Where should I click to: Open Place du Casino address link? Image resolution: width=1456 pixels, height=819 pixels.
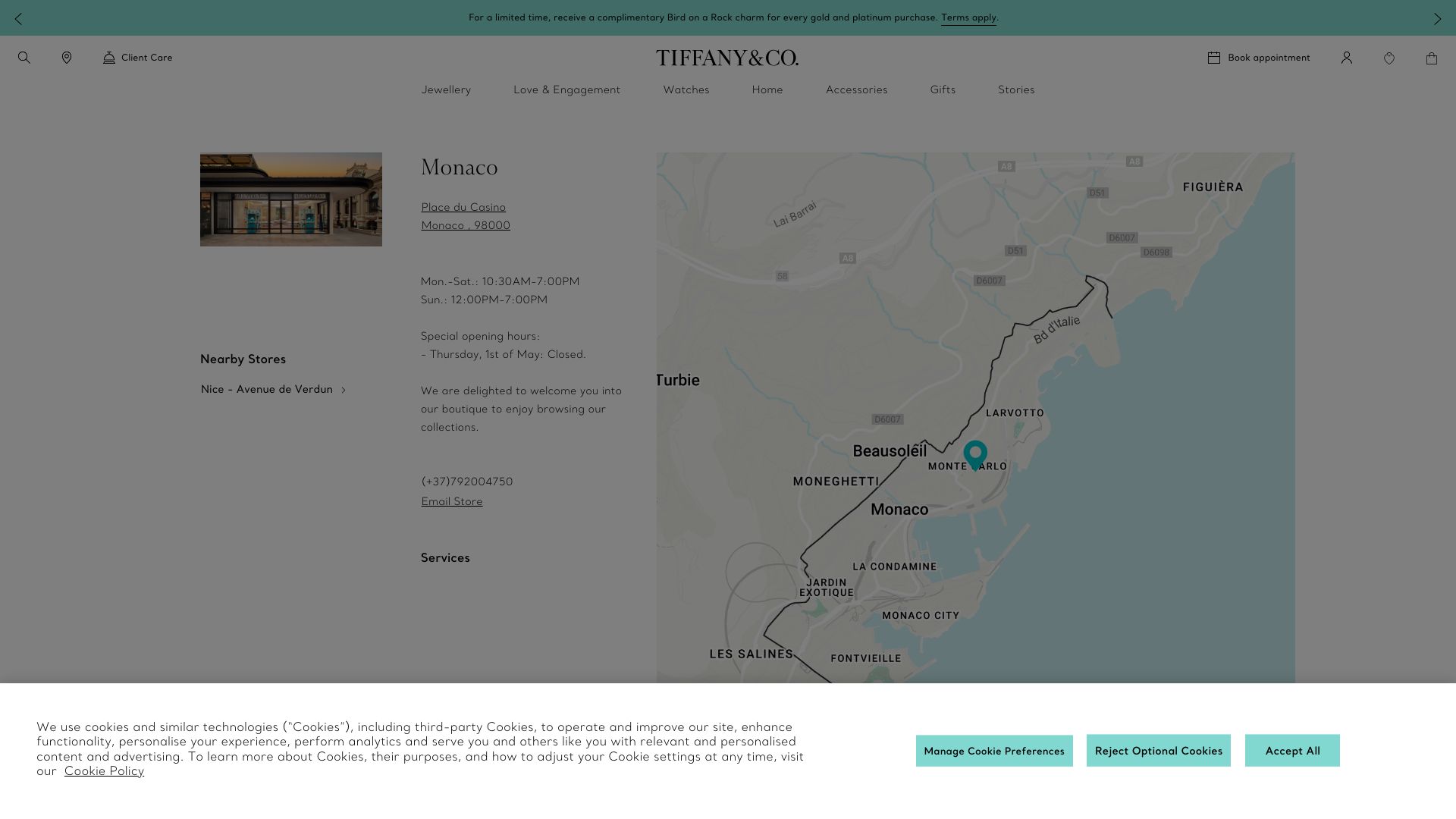tap(466, 216)
